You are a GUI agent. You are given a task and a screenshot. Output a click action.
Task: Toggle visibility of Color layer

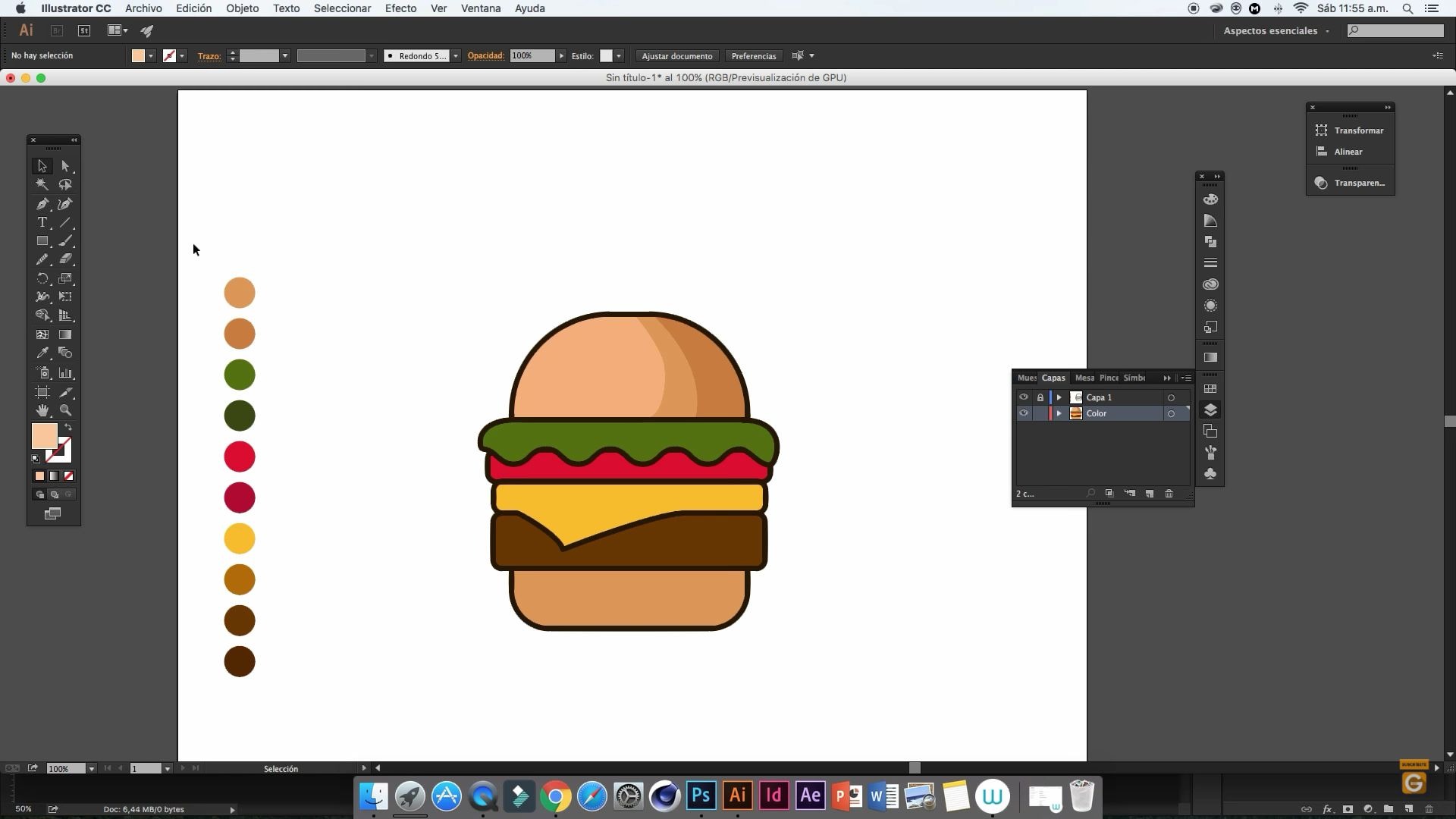coord(1024,413)
